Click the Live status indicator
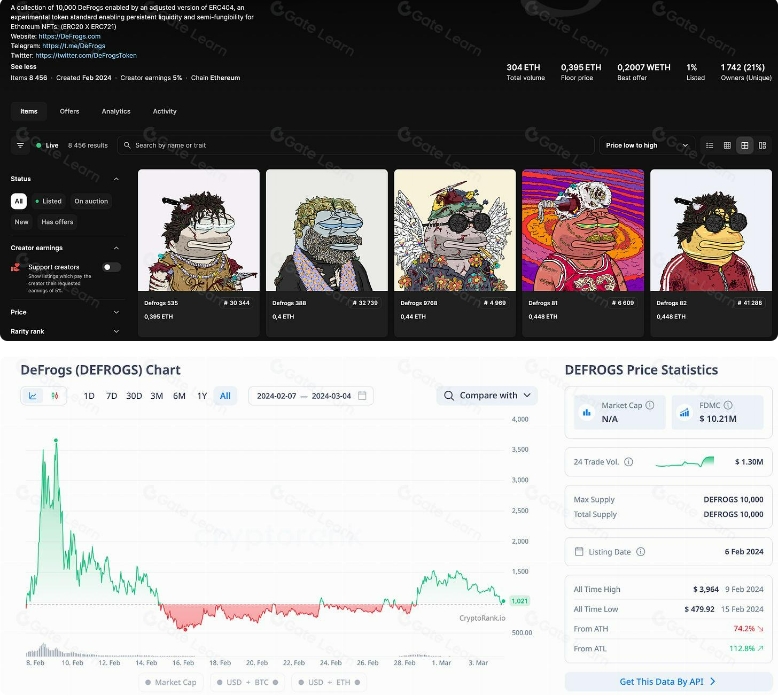 pos(47,146)
